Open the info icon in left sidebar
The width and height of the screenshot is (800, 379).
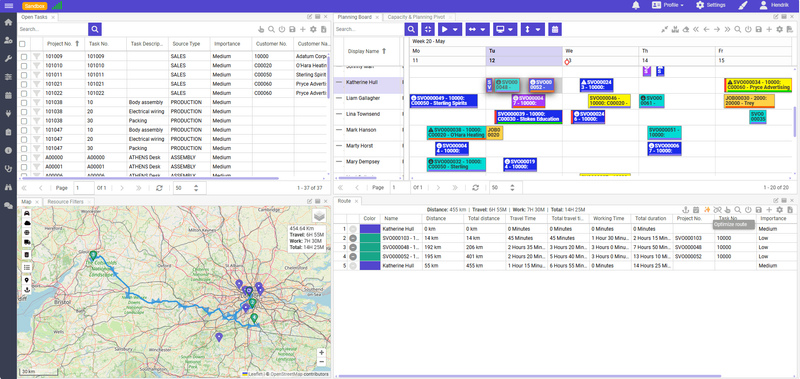coord(8,150)
